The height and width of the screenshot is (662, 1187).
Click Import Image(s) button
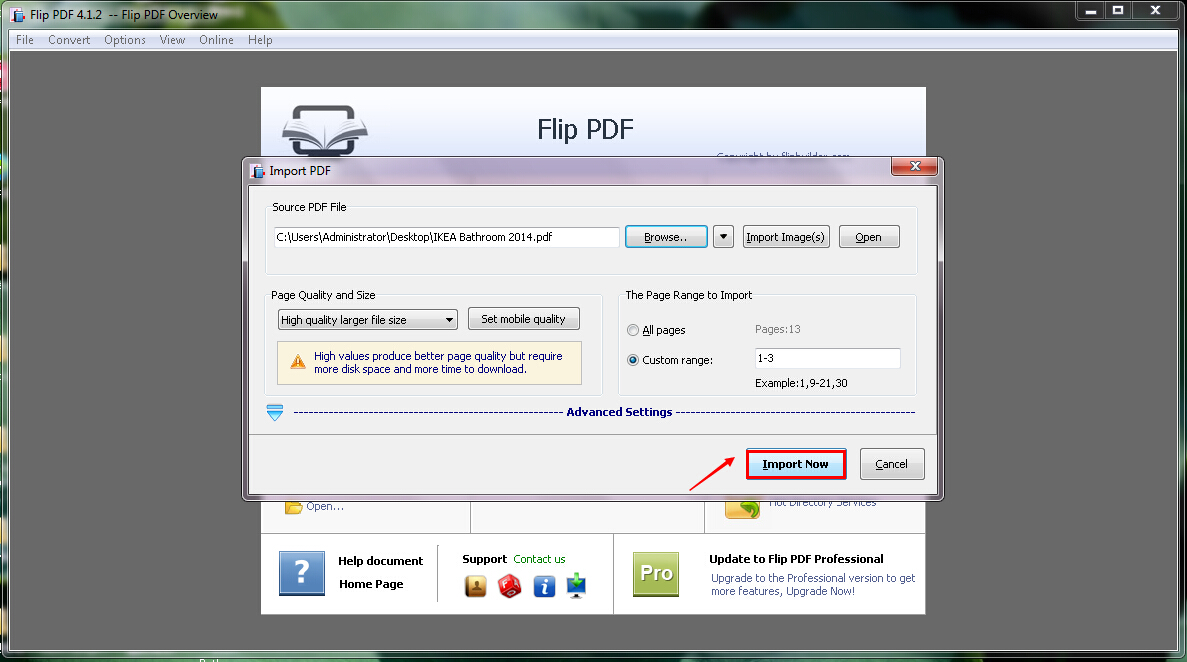click(786, 237)
